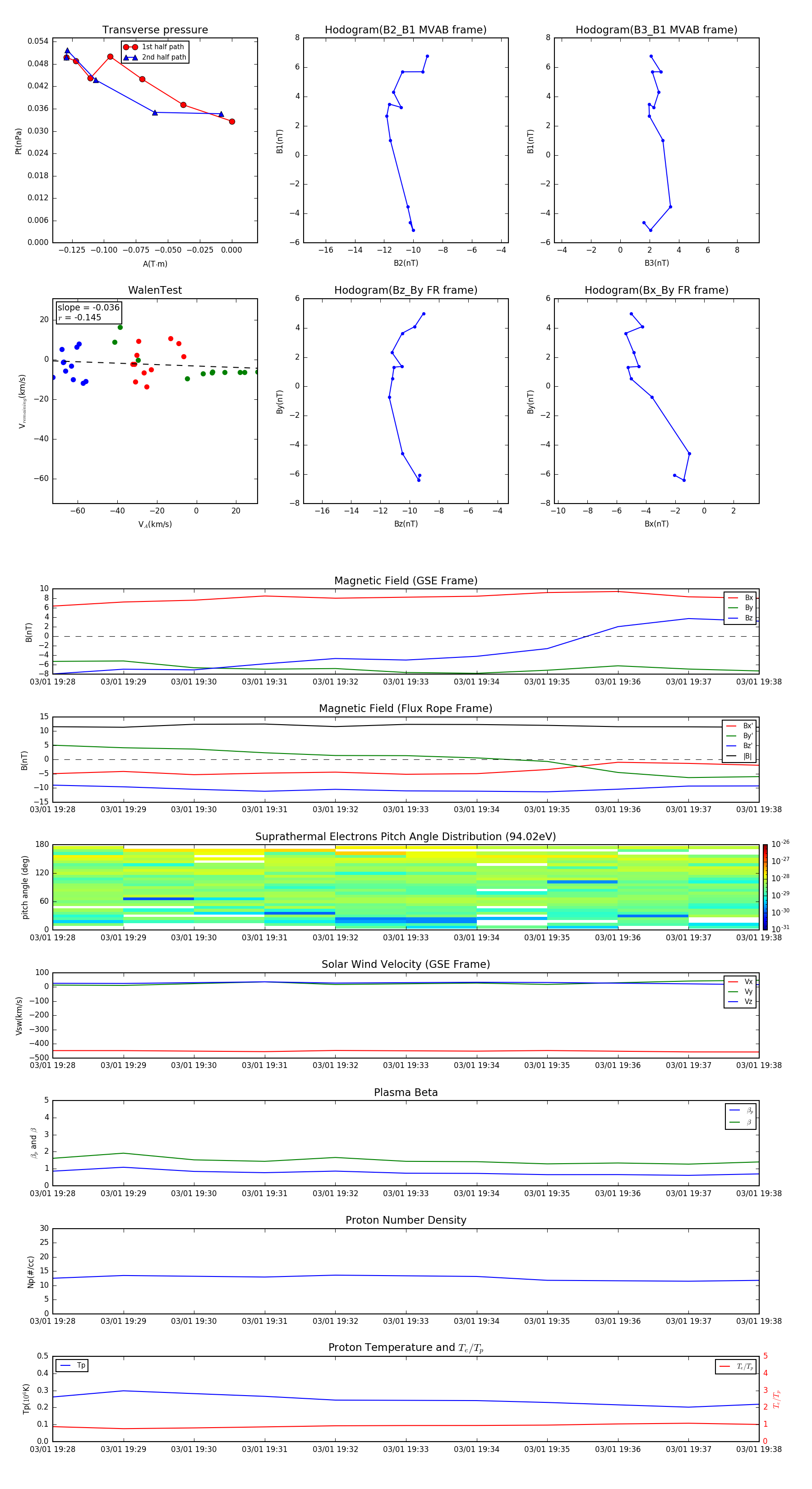The image size is (812, 1489).
Task: Click the dashed fit line in WalenTest
Action: pyautogui.click(x=155, y=364)
